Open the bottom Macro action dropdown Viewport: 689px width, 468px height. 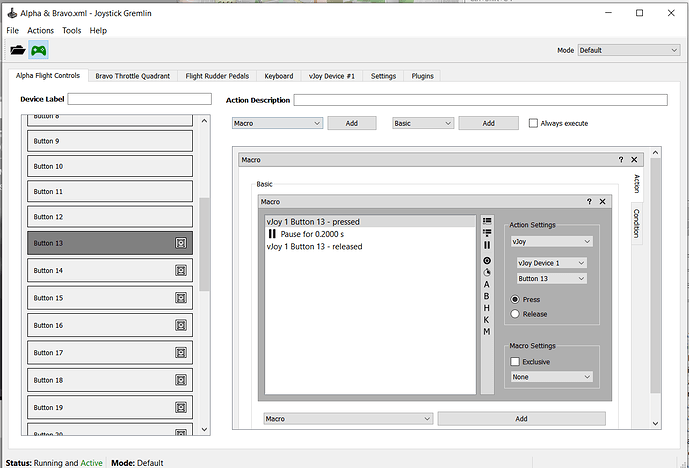pos(348,419)
